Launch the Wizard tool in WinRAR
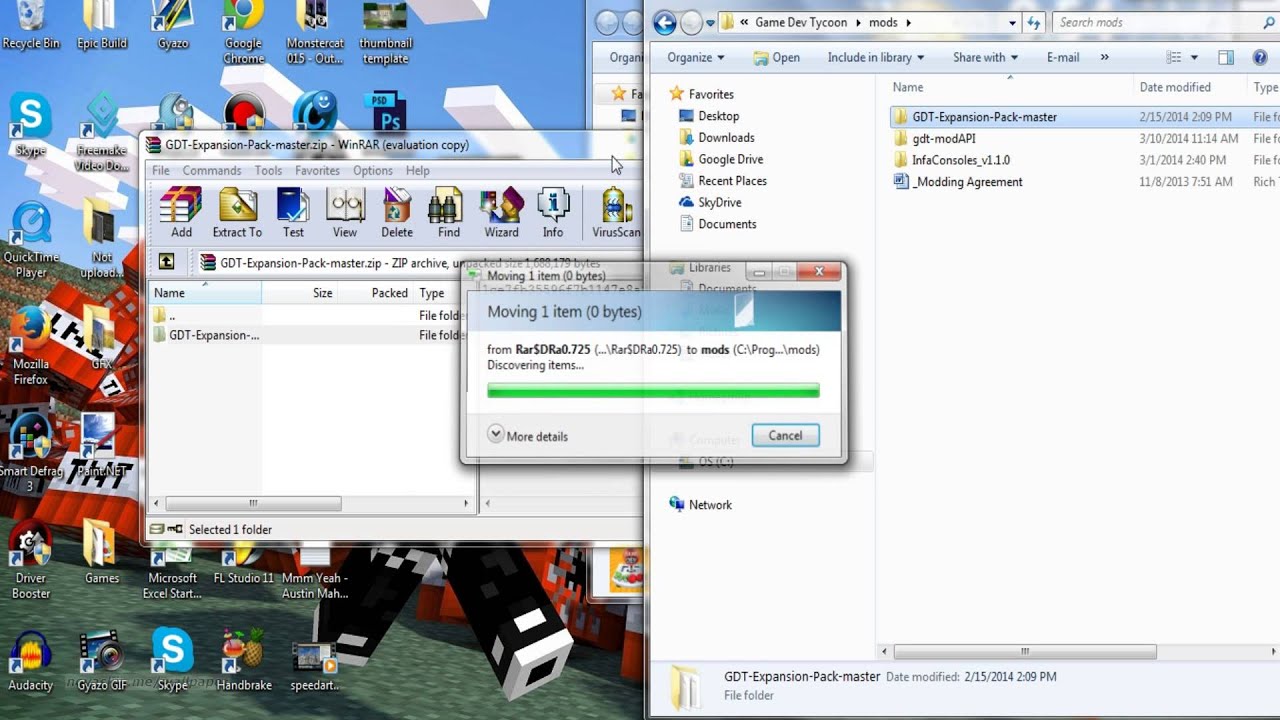Viewport: 1280px width, 720px height. pos(501,213)
